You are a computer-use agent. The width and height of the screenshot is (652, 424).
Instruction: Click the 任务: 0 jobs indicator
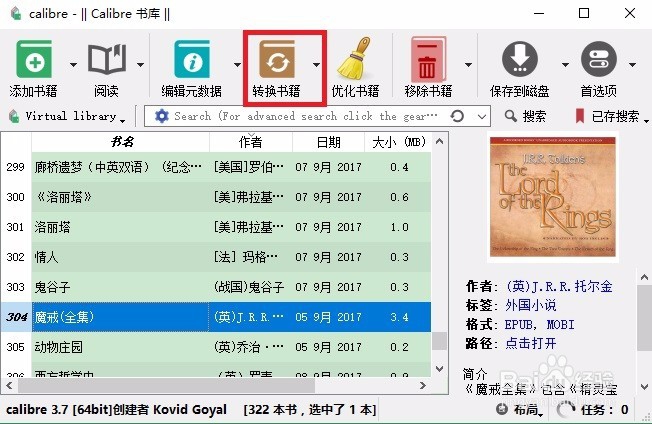click(593, 410)
